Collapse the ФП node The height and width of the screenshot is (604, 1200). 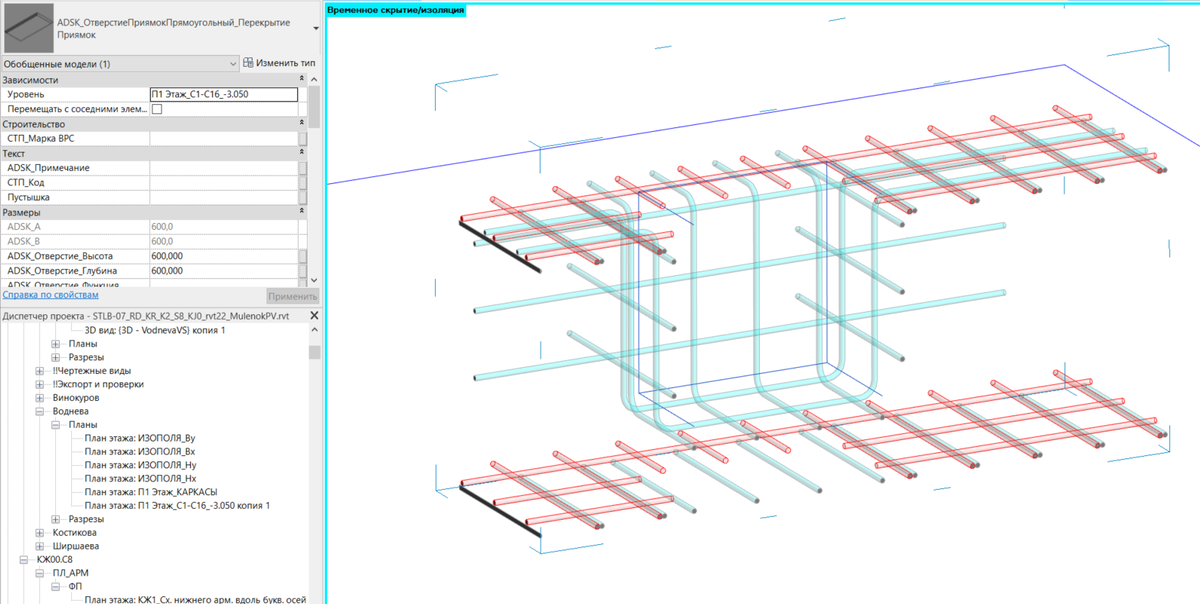tap(55, 587)
